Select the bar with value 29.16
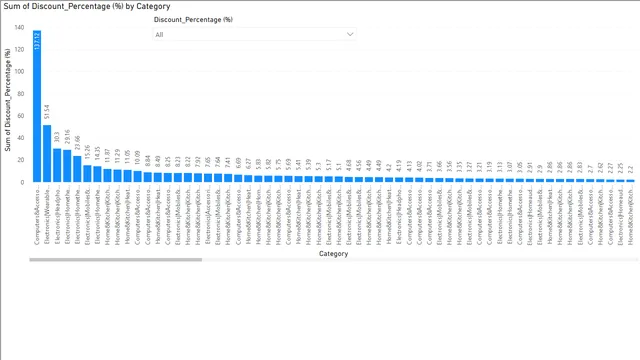This screenshot has width=640, height=360. coord(67,166)
